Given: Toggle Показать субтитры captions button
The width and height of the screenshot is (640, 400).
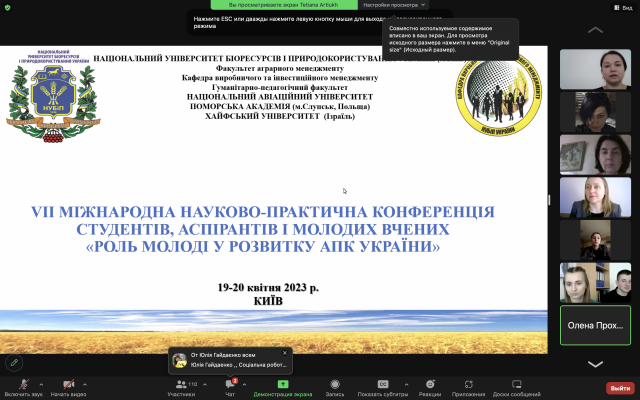Looking at the screenshot, I should tap(382, 388).
